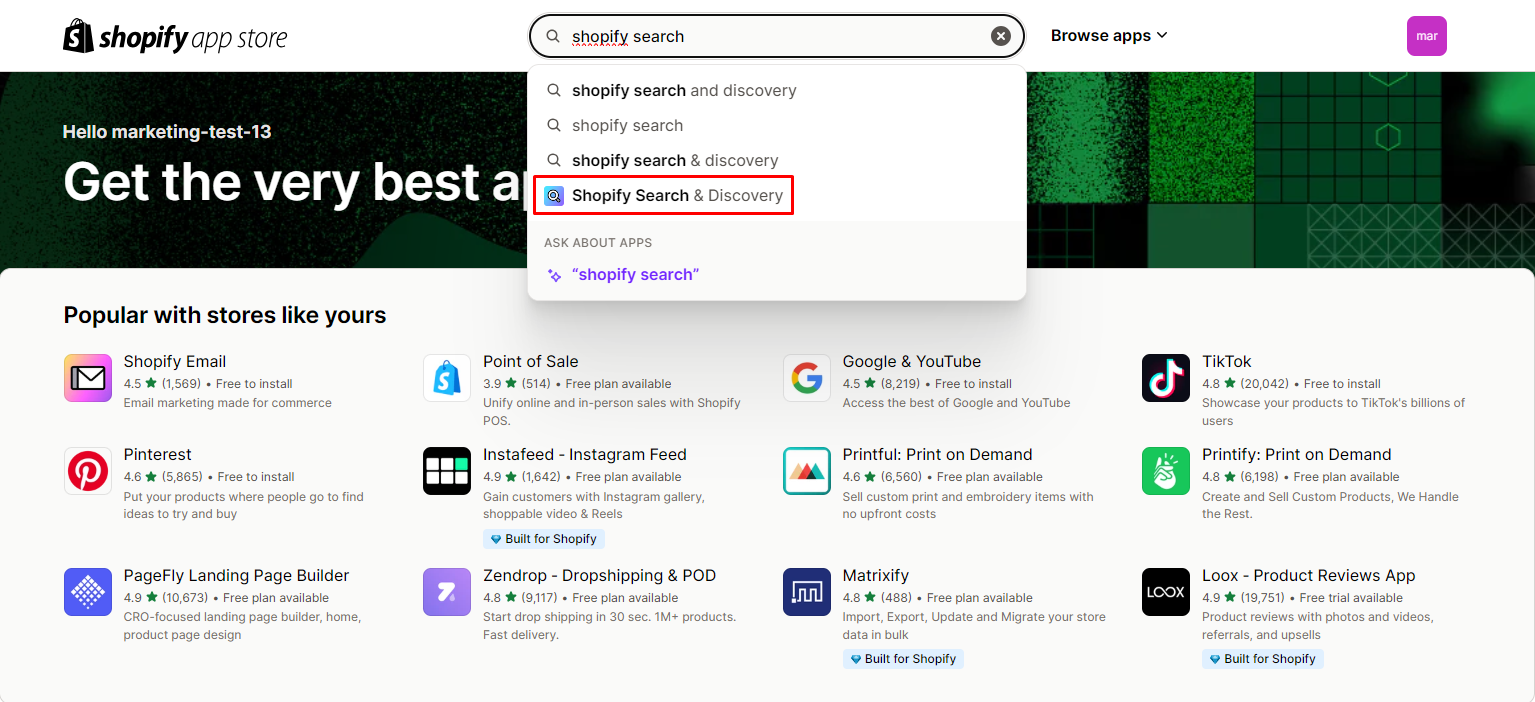Screen dimensions: 1535x702
Task: Click the Instafeed Instagram Feed icon
Action: click(x=446, y=471)
